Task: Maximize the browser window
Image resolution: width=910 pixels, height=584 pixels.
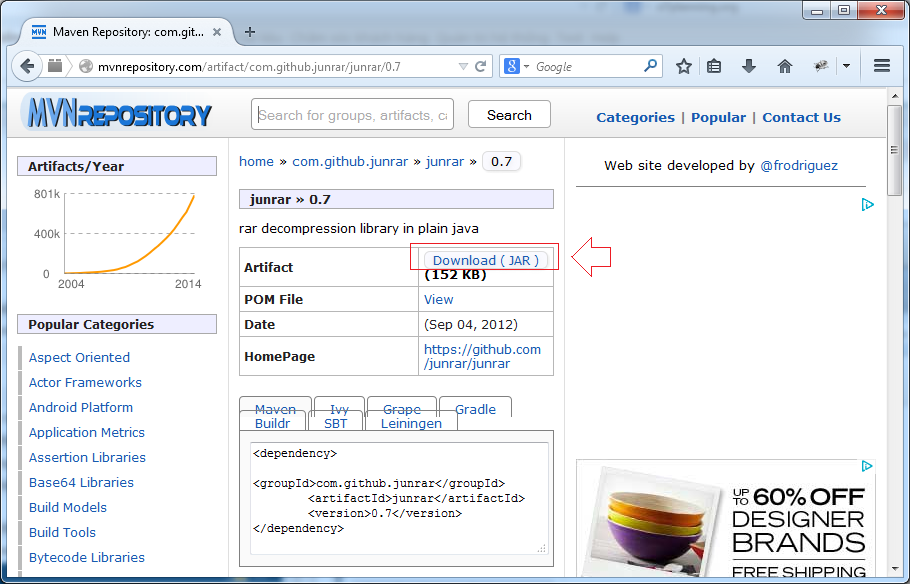Action: click(844, 10)
